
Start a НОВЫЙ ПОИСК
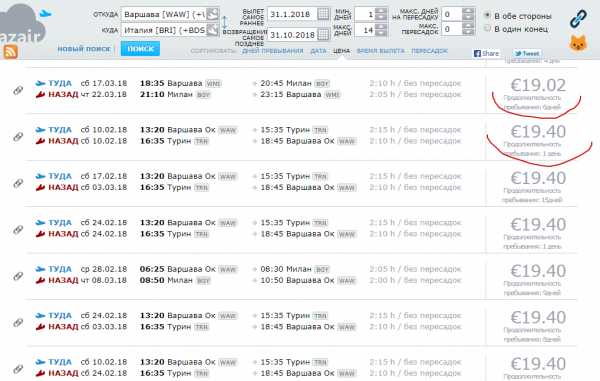pos(84,49)
